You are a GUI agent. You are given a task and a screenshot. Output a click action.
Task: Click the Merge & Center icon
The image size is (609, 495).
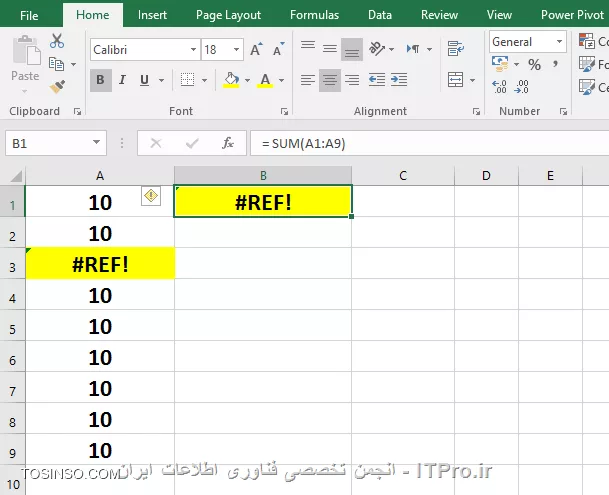tap(455, 80)
